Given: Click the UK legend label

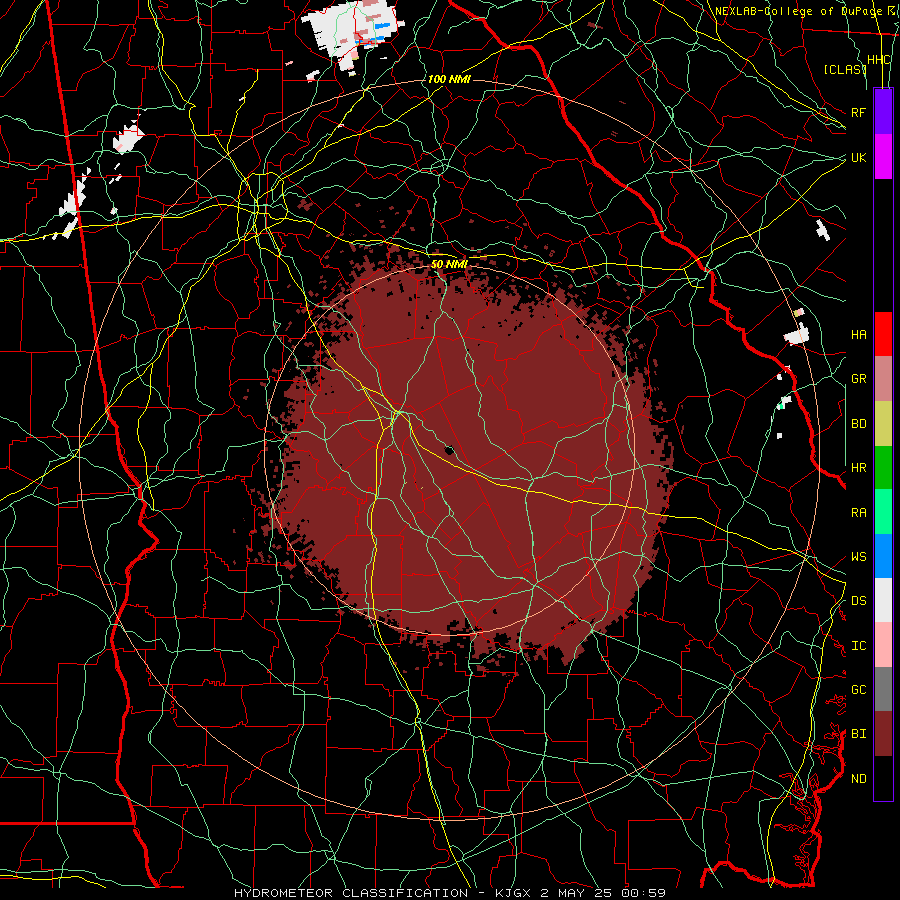Looking at the screenshot, I should coord(859,157).
